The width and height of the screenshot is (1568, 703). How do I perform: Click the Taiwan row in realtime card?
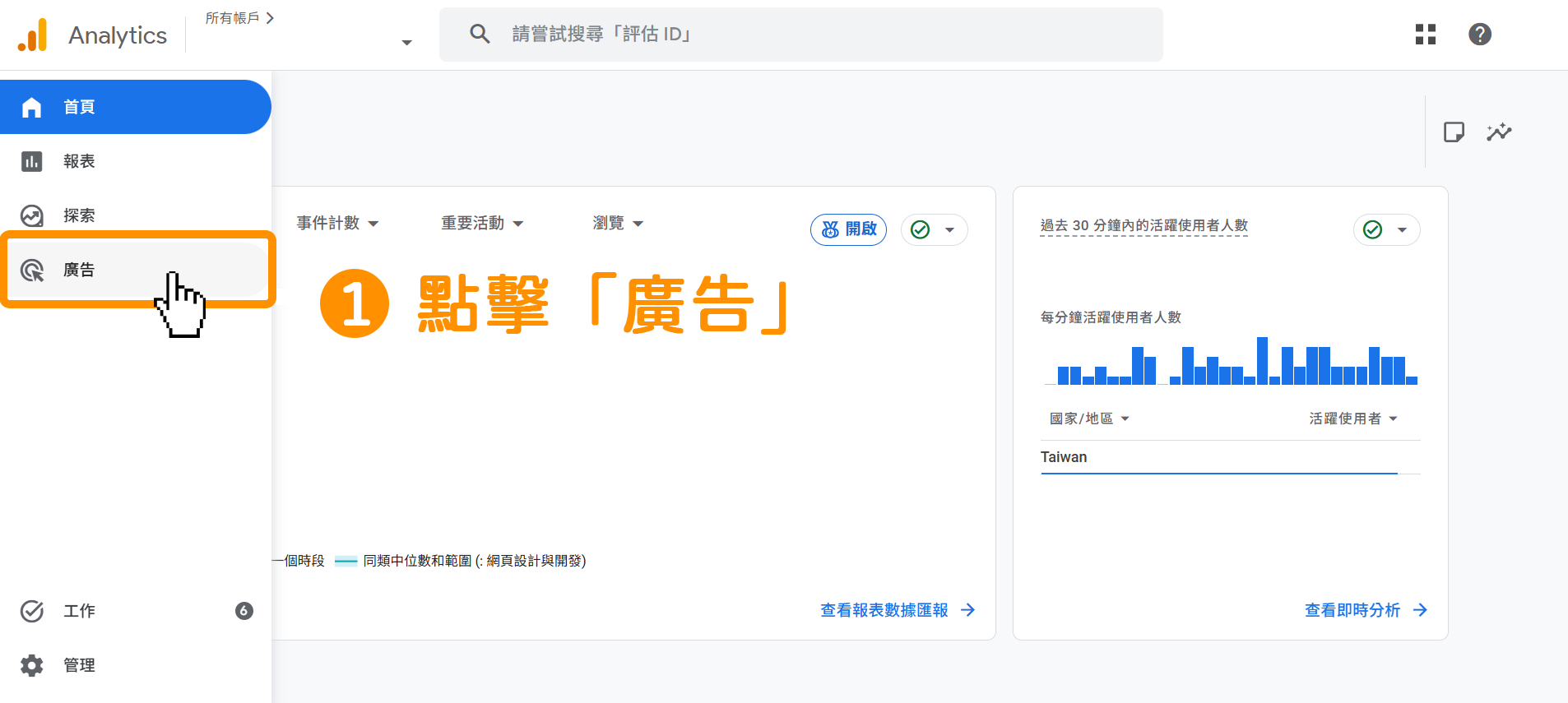(x=1230, y=457)
